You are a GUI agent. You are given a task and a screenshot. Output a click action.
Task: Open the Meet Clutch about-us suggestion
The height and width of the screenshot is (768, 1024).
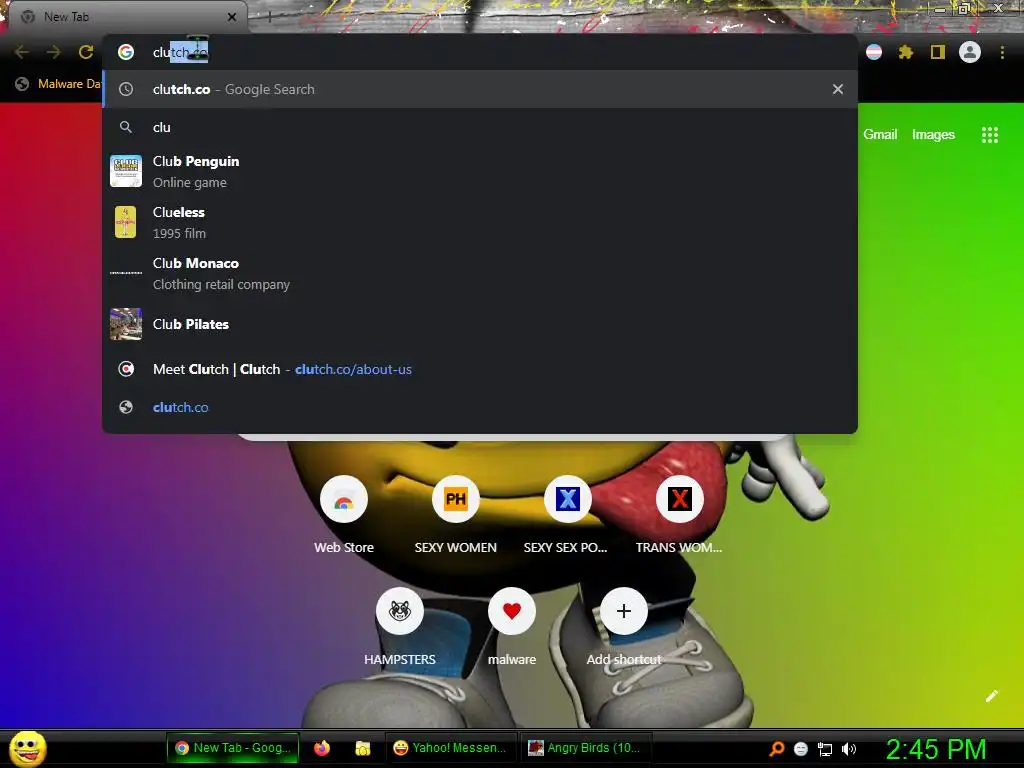coord(479,369)
